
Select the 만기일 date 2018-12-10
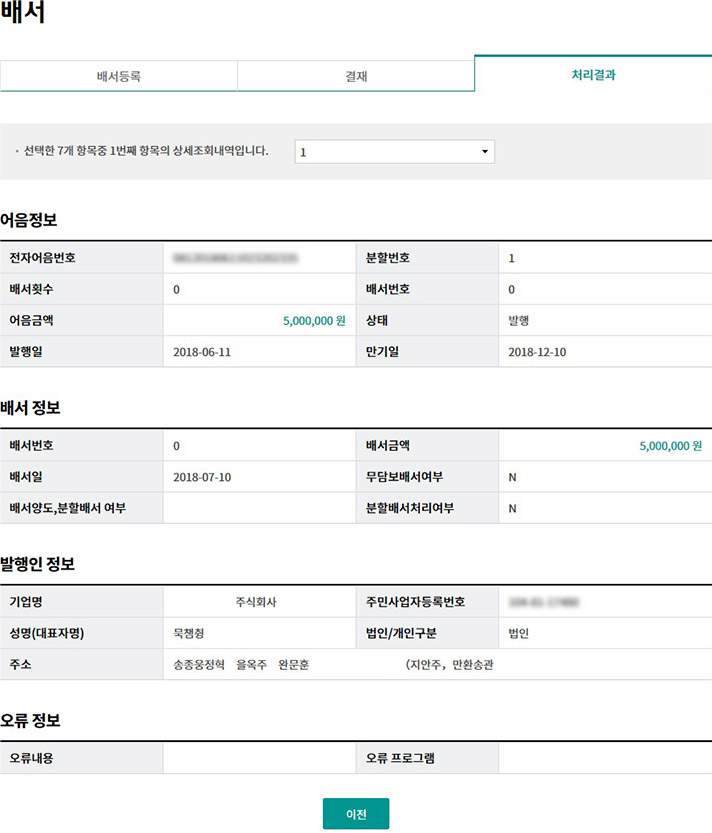537,352
